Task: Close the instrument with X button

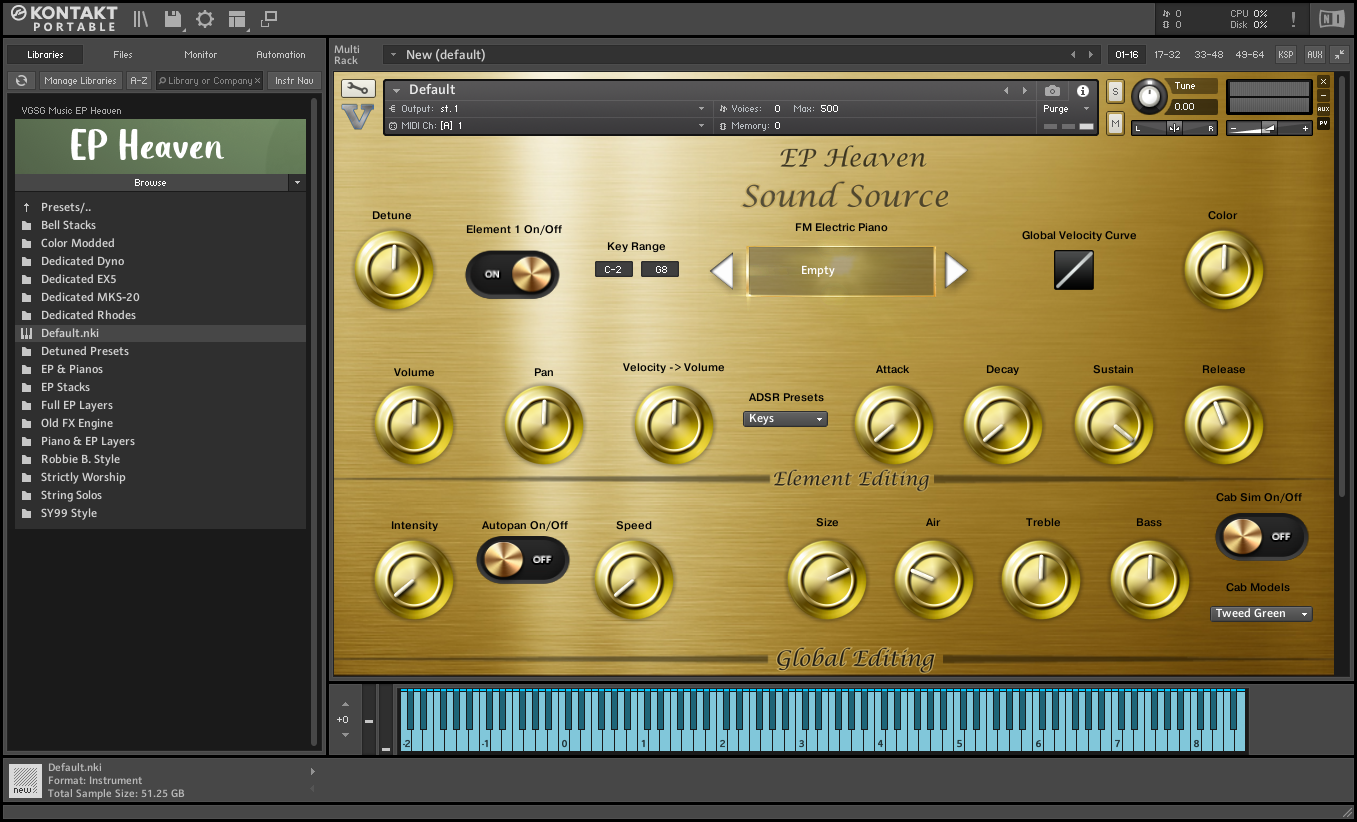Action: 1324,82
